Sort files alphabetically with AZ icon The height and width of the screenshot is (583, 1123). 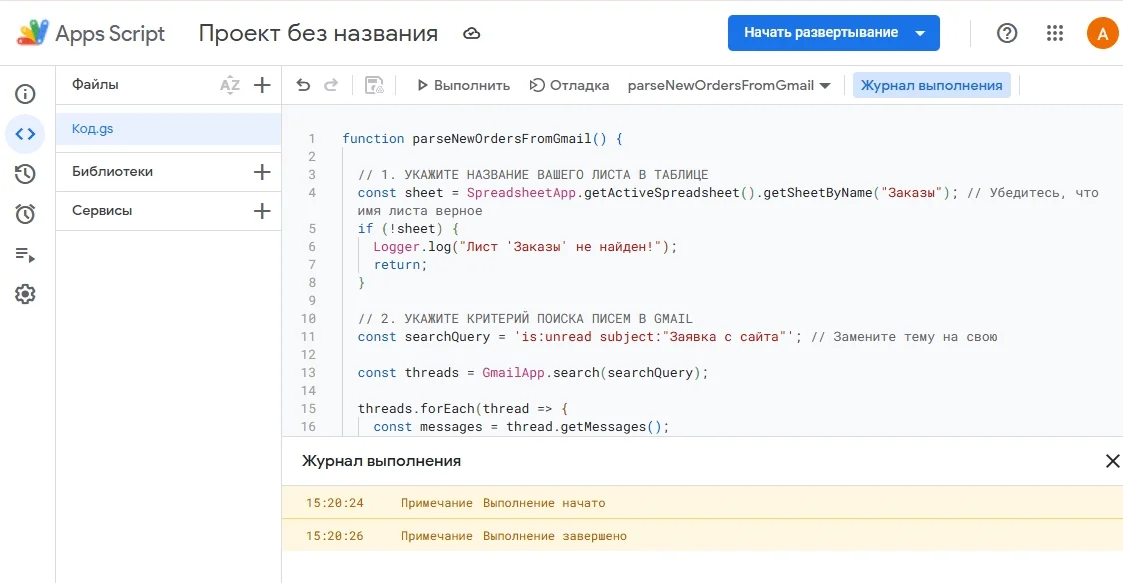click(x=230, y=85)
